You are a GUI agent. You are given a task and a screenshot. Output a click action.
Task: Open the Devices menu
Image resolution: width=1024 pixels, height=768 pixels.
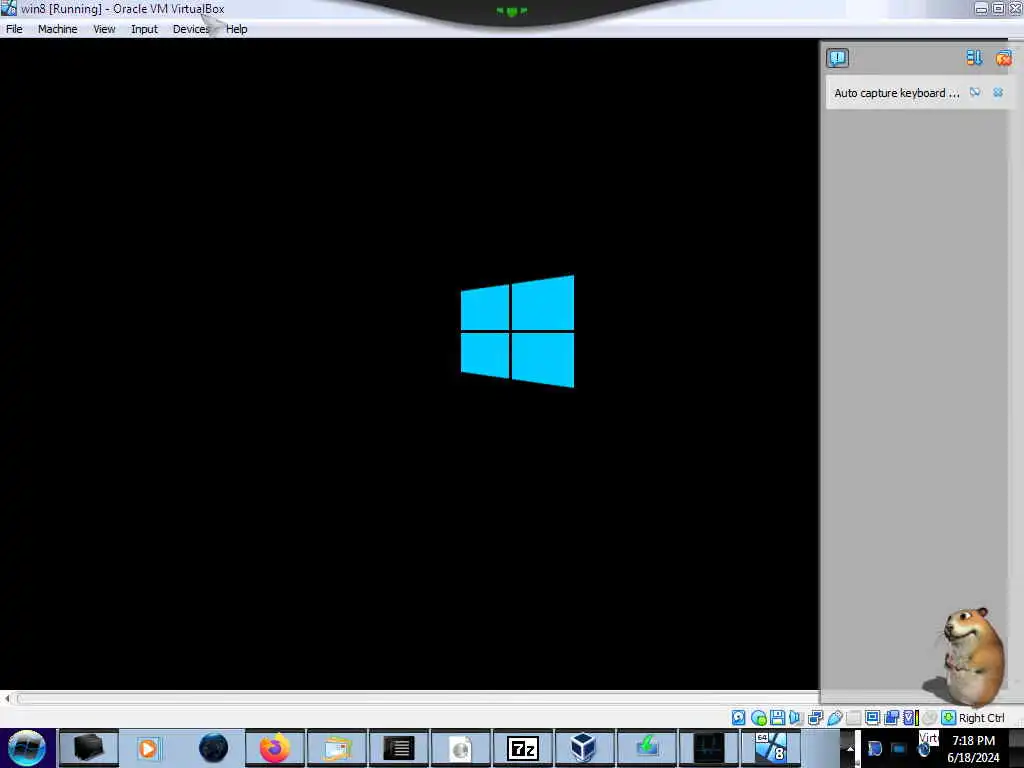point(191,29)
